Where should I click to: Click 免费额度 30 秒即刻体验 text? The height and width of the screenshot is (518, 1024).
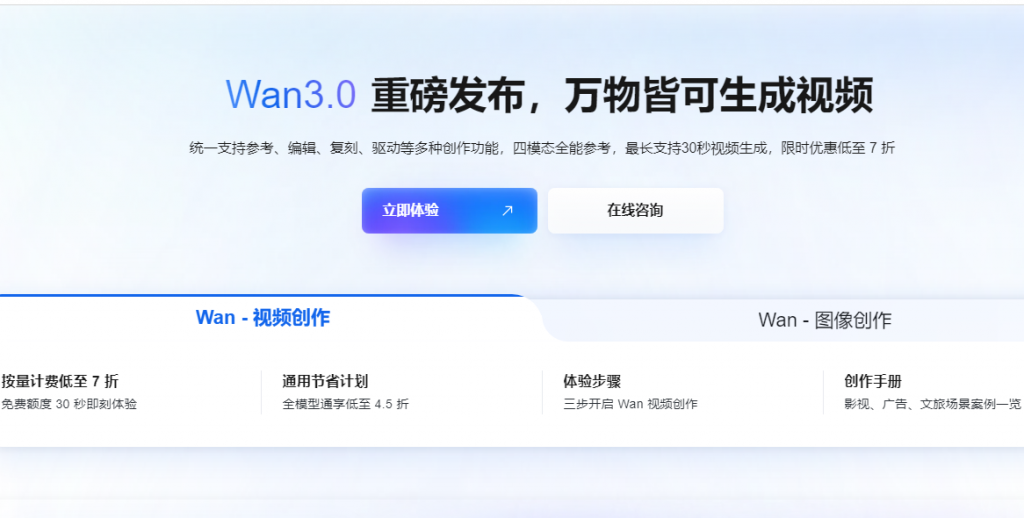point(69,404)
